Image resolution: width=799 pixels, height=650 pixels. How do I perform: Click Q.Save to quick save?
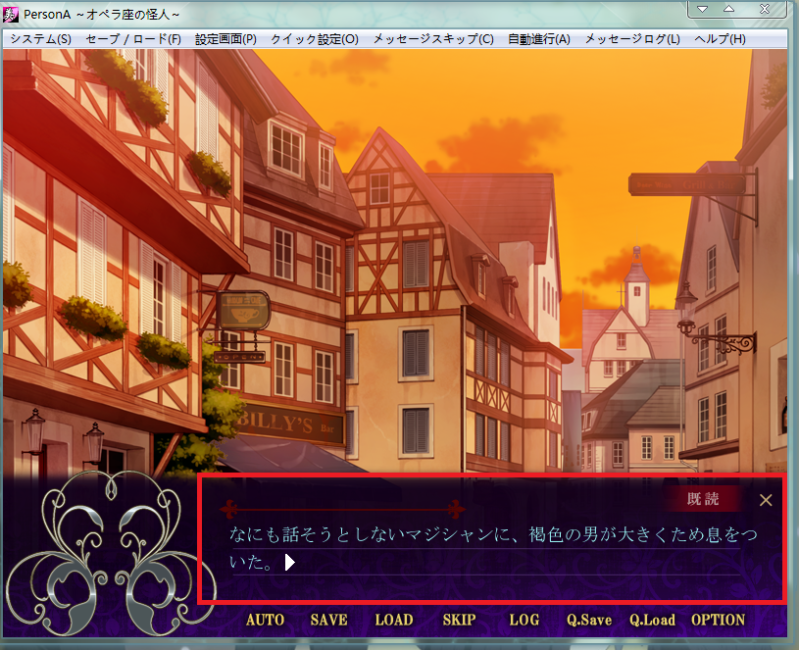tap(589, 620)
